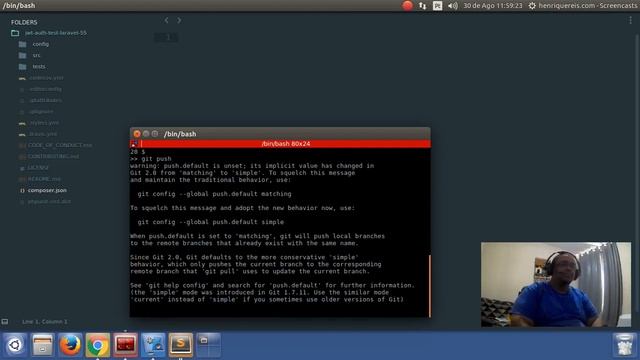Click 'git config --global push.default matching' line
The height and width of the screenshot is (360, 640).
(x=214, y=194)
